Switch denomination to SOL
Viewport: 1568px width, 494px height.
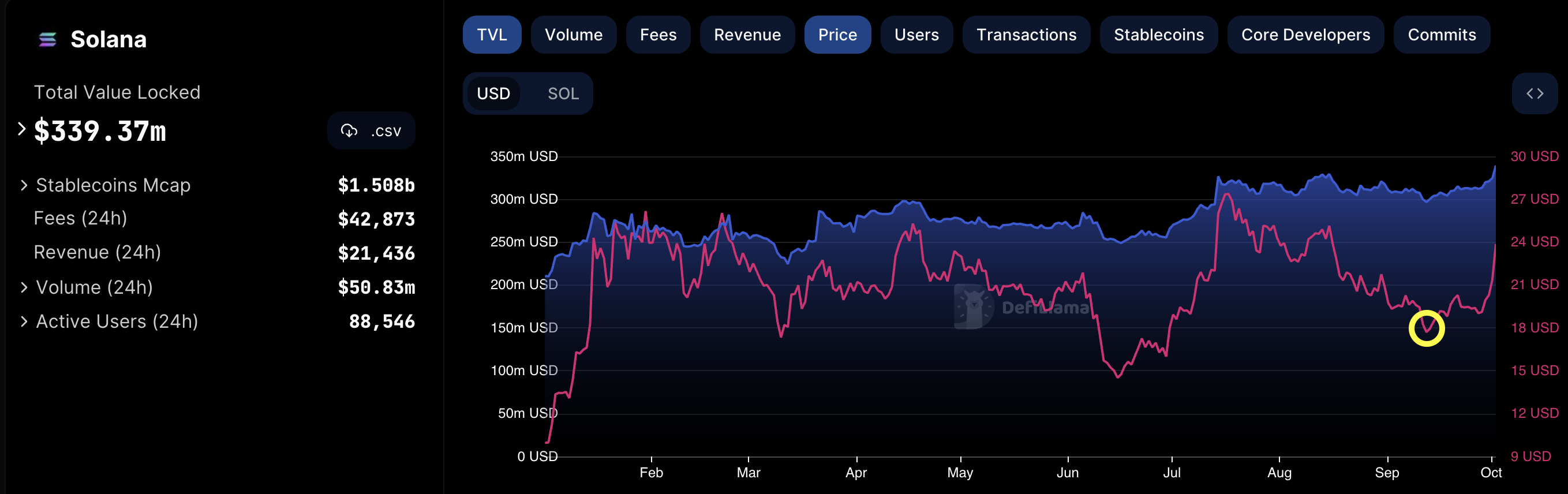(563, 93)
